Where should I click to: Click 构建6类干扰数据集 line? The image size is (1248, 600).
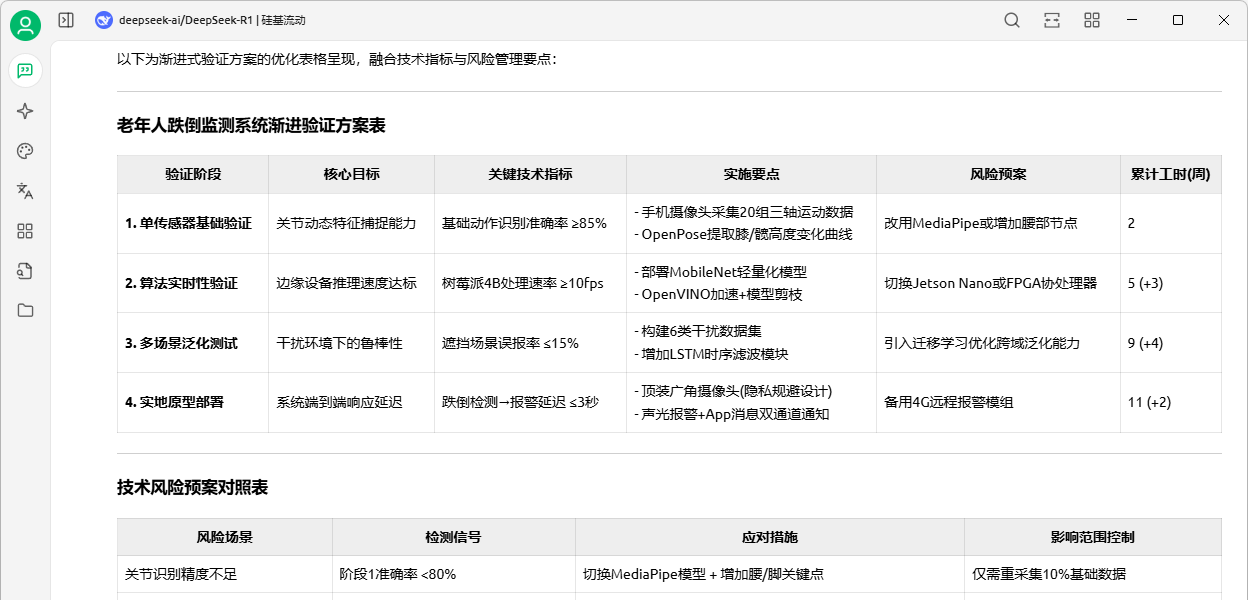[x=698, y=331]
